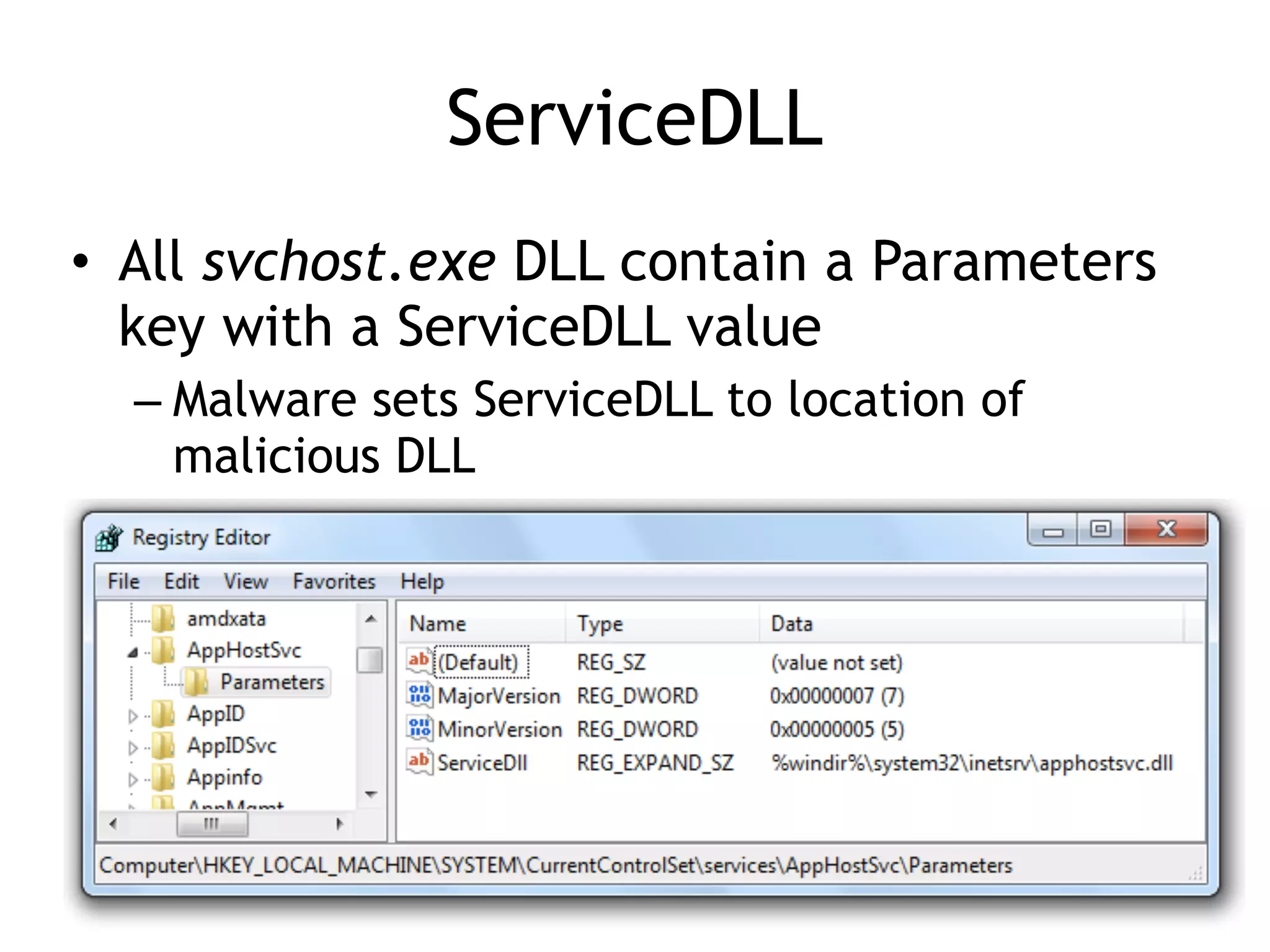Click the MajorVersion DWORD value icon
Image resolution: width=1270 pixels, height=952 pixels.
pos(419,695)
